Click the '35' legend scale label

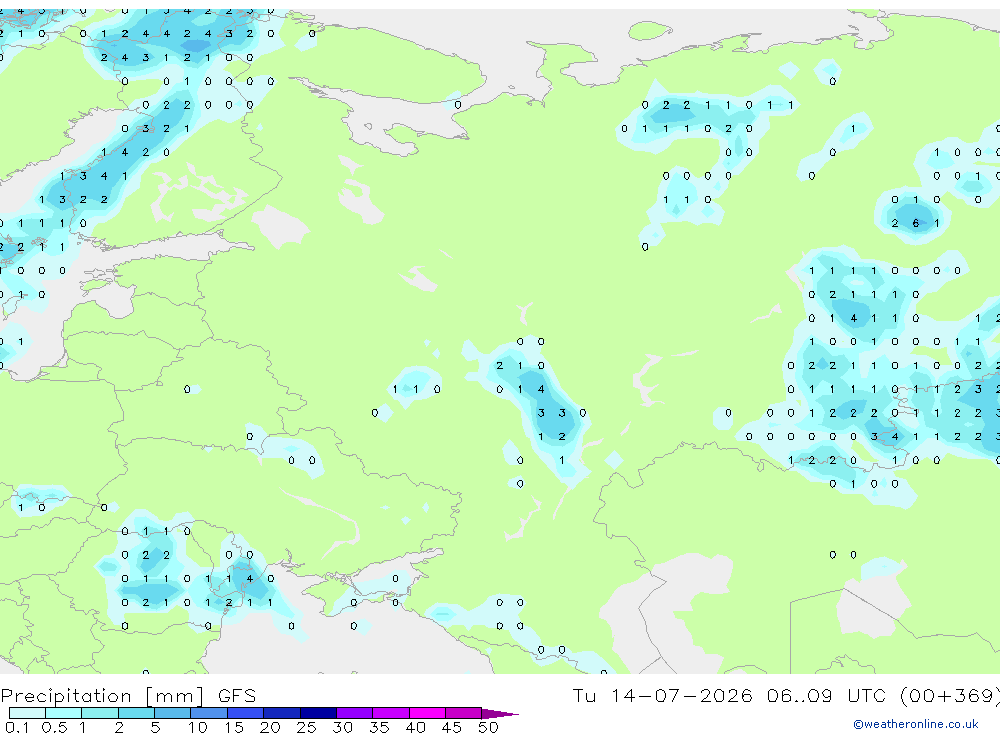[379, 727]
